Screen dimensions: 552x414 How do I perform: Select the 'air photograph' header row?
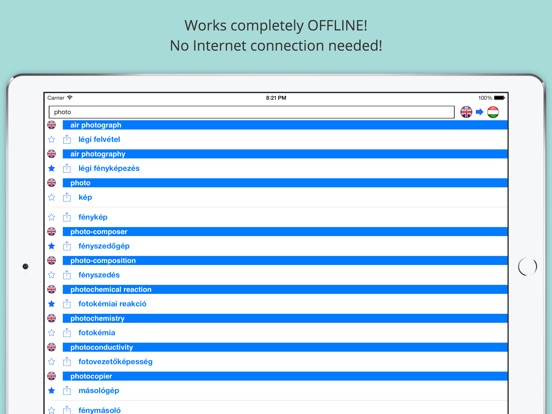285,125
